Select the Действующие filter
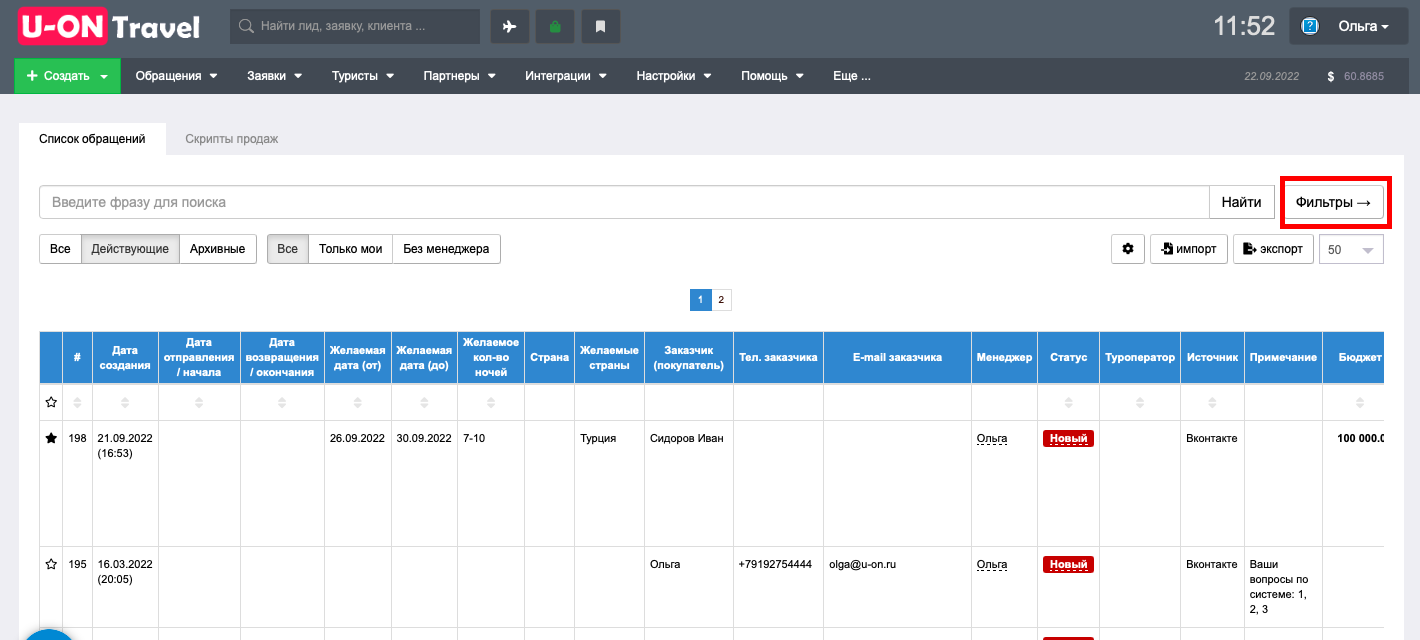 click(x=130, y=249)
